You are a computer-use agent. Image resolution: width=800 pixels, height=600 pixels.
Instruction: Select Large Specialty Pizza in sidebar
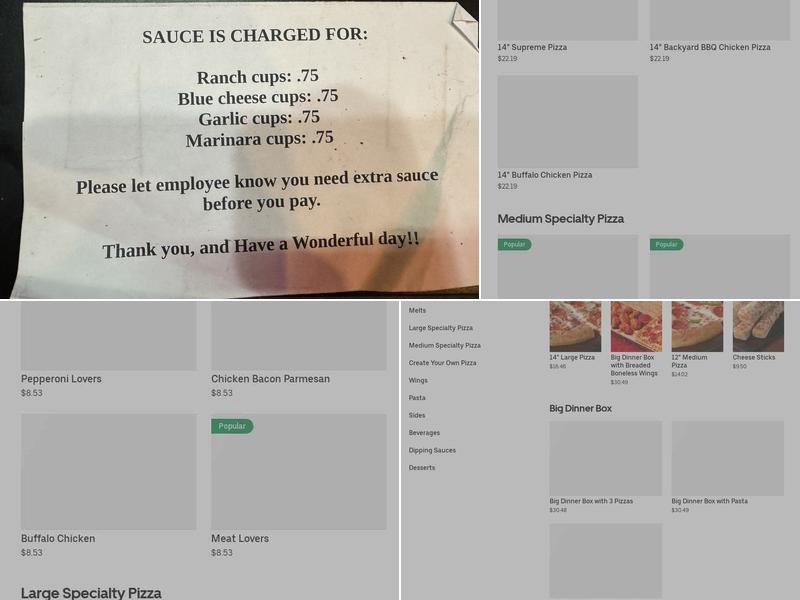tap(440, 328)
